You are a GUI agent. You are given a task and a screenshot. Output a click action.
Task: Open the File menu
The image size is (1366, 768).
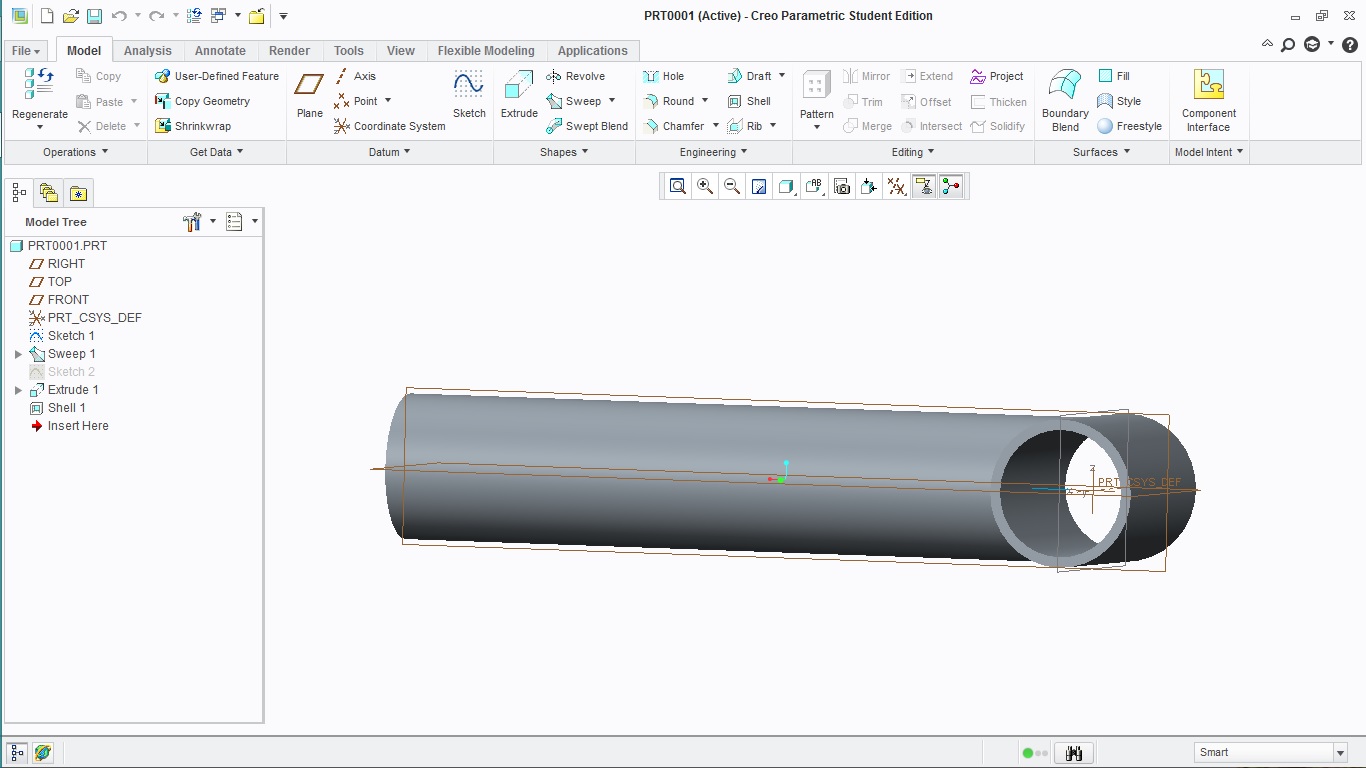pos(26,51)
